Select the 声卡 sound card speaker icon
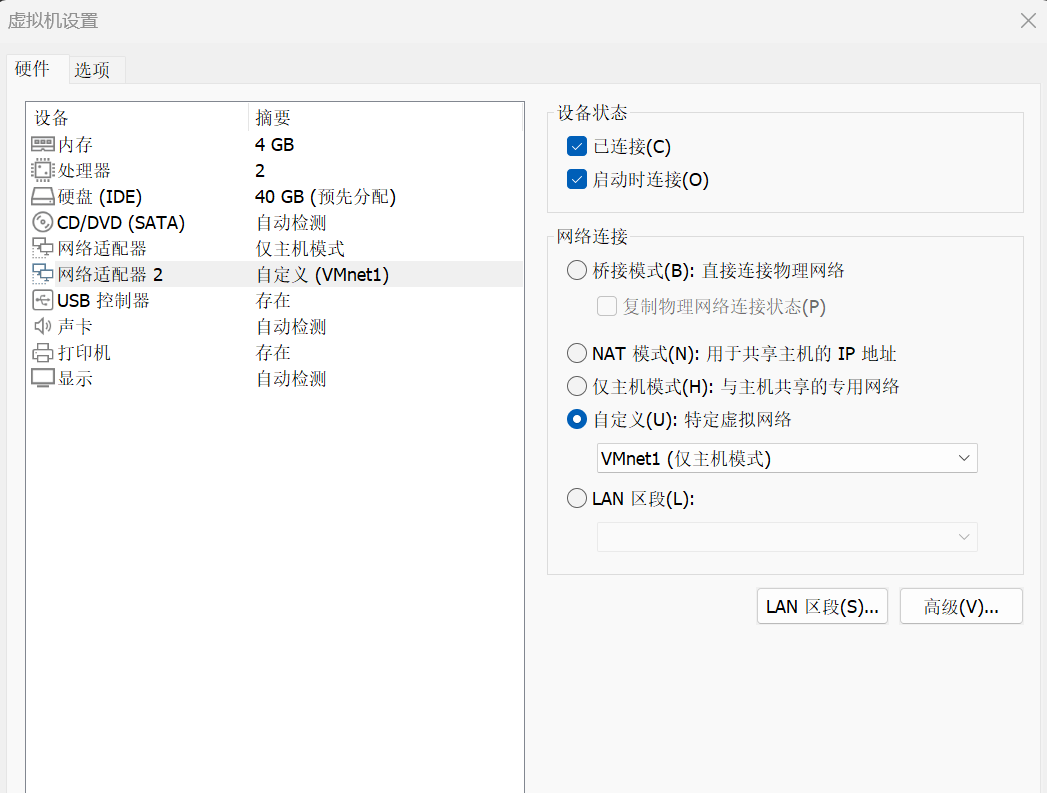1047x793 pixels. pos(43,327)
